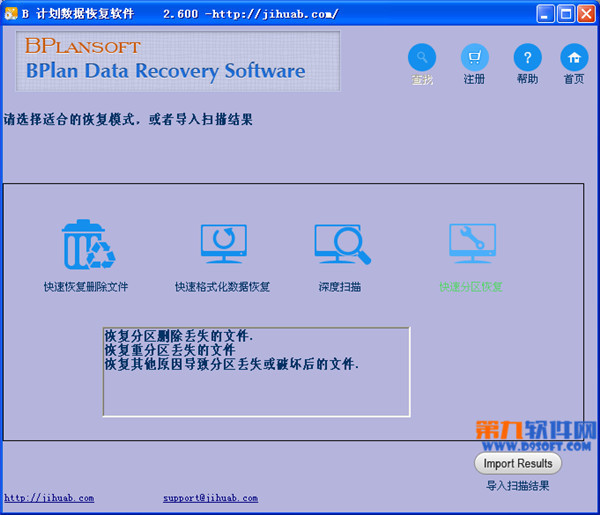Go to home page (首页) icon
Viewport: 600px width, 515px height.
click(x=574, y=57)
